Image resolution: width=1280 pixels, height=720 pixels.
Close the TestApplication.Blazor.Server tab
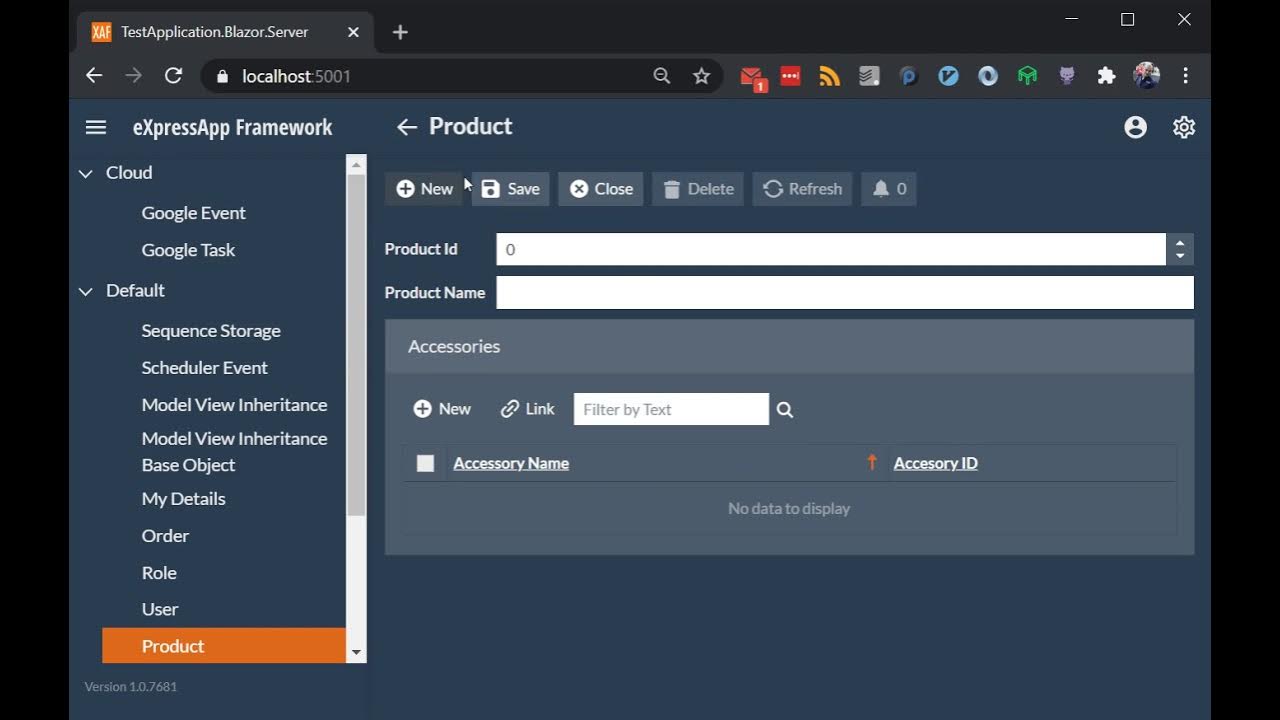[353, 32]
